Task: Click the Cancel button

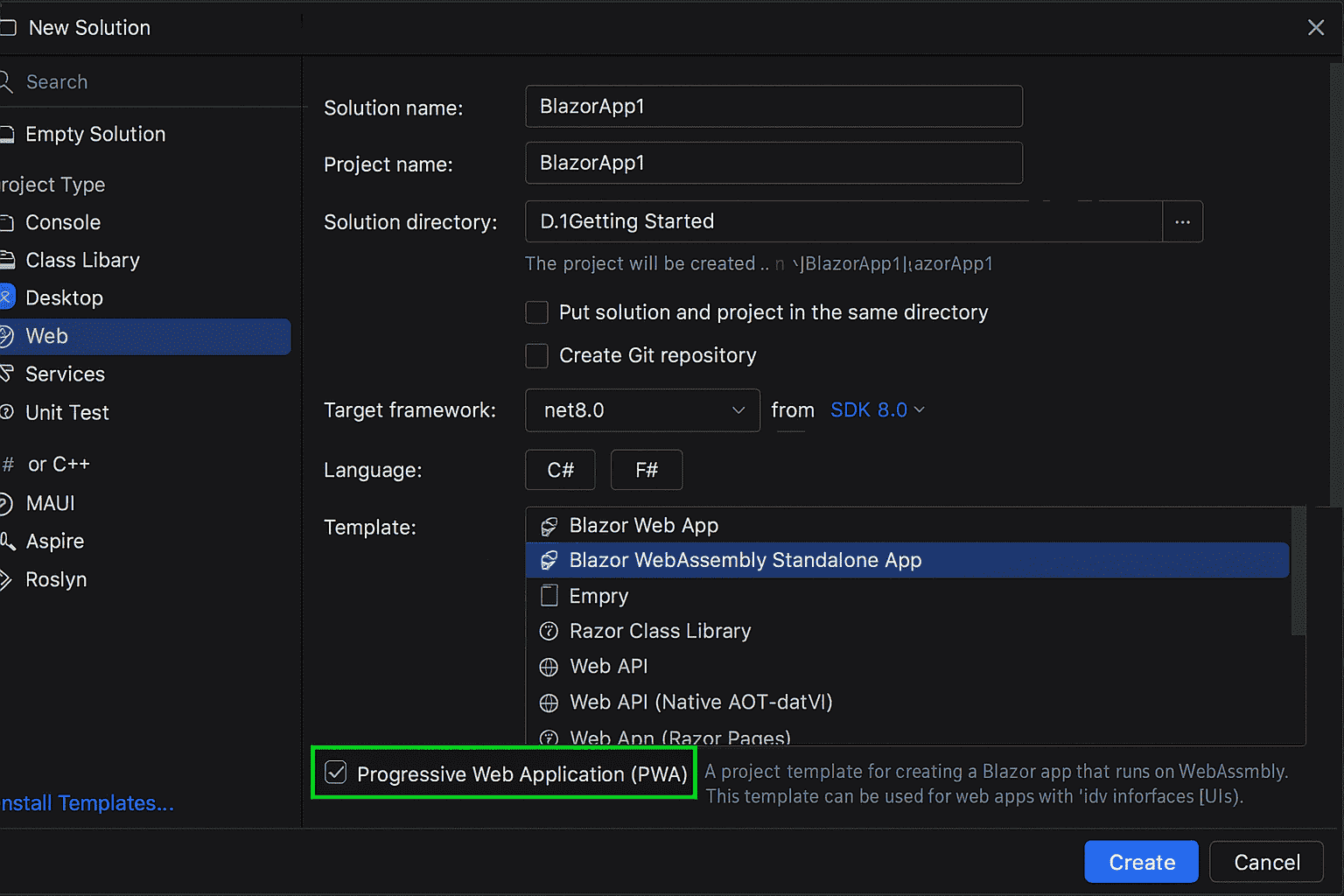Action: (x=1266, y=862)
